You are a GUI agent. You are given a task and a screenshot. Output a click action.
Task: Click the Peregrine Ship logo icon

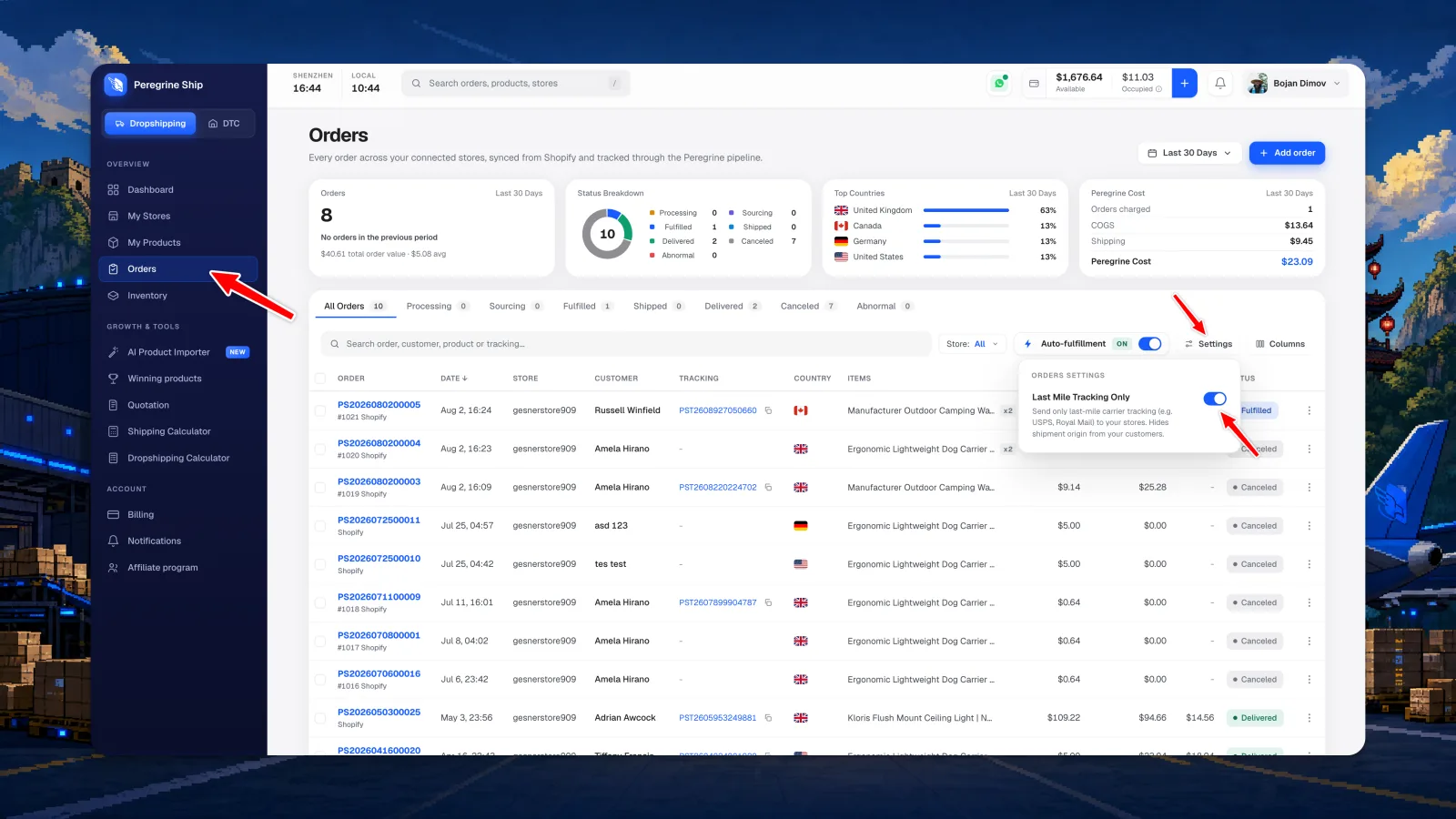116,85
